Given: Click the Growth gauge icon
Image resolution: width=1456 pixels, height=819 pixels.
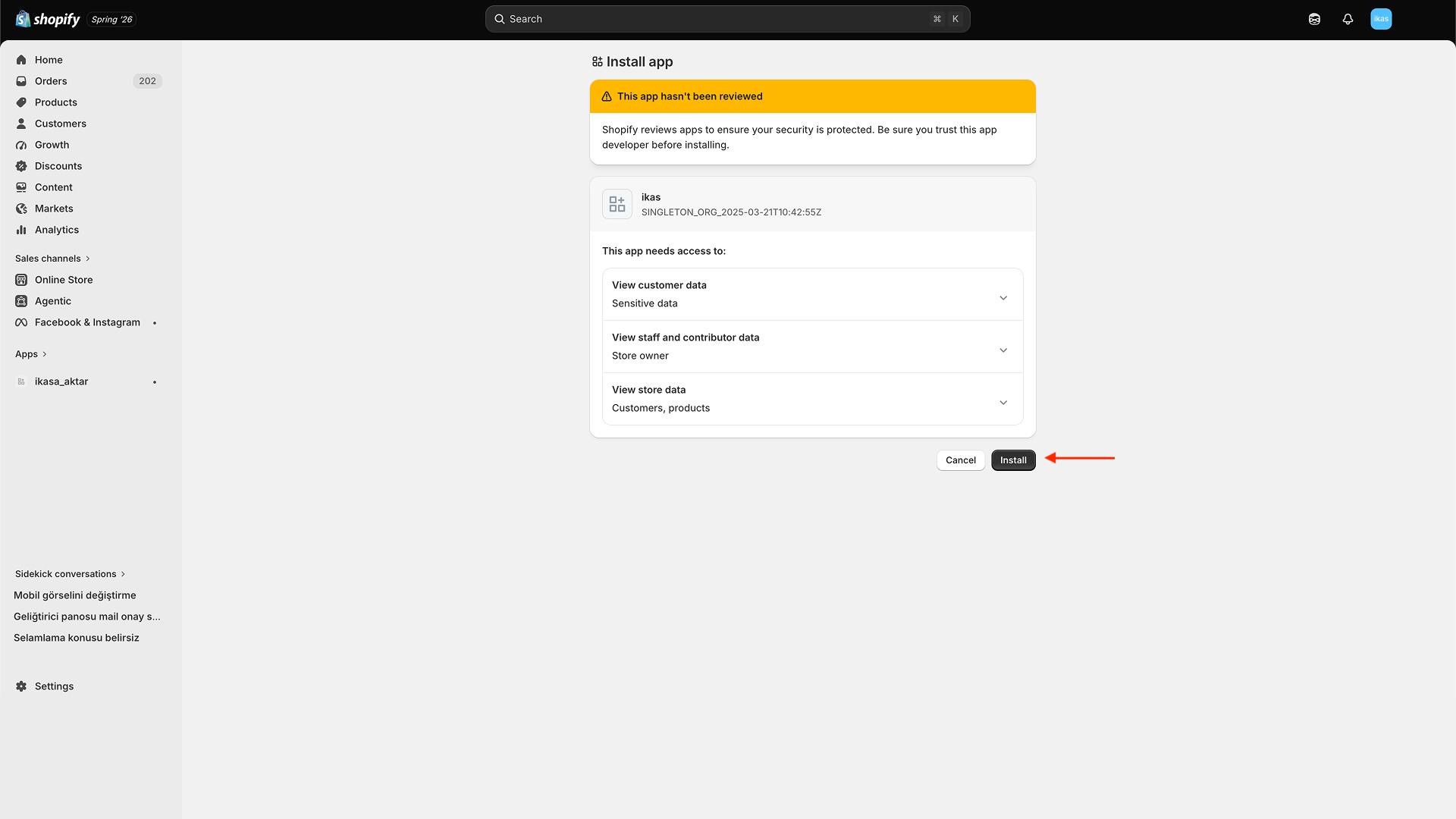Looking at the screenshot, I should (x=21, y=145).
